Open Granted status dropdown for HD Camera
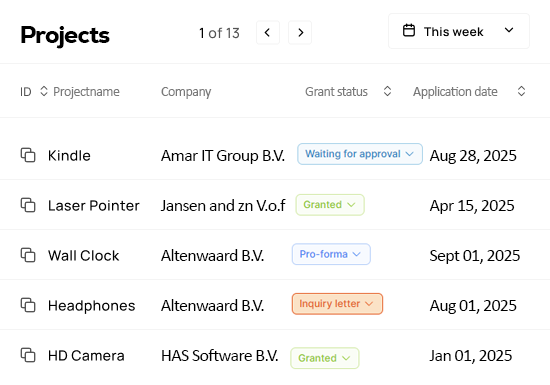The width and height of the screenshot is (550, 385). tap(325, 358)
